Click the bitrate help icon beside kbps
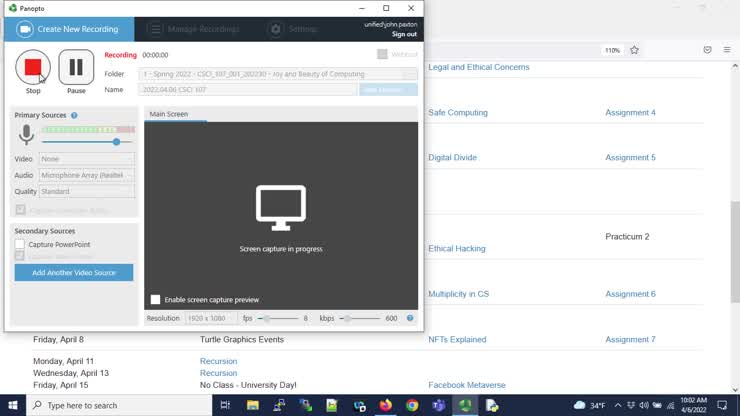This screenshot has height=416, width=740. 410,318
